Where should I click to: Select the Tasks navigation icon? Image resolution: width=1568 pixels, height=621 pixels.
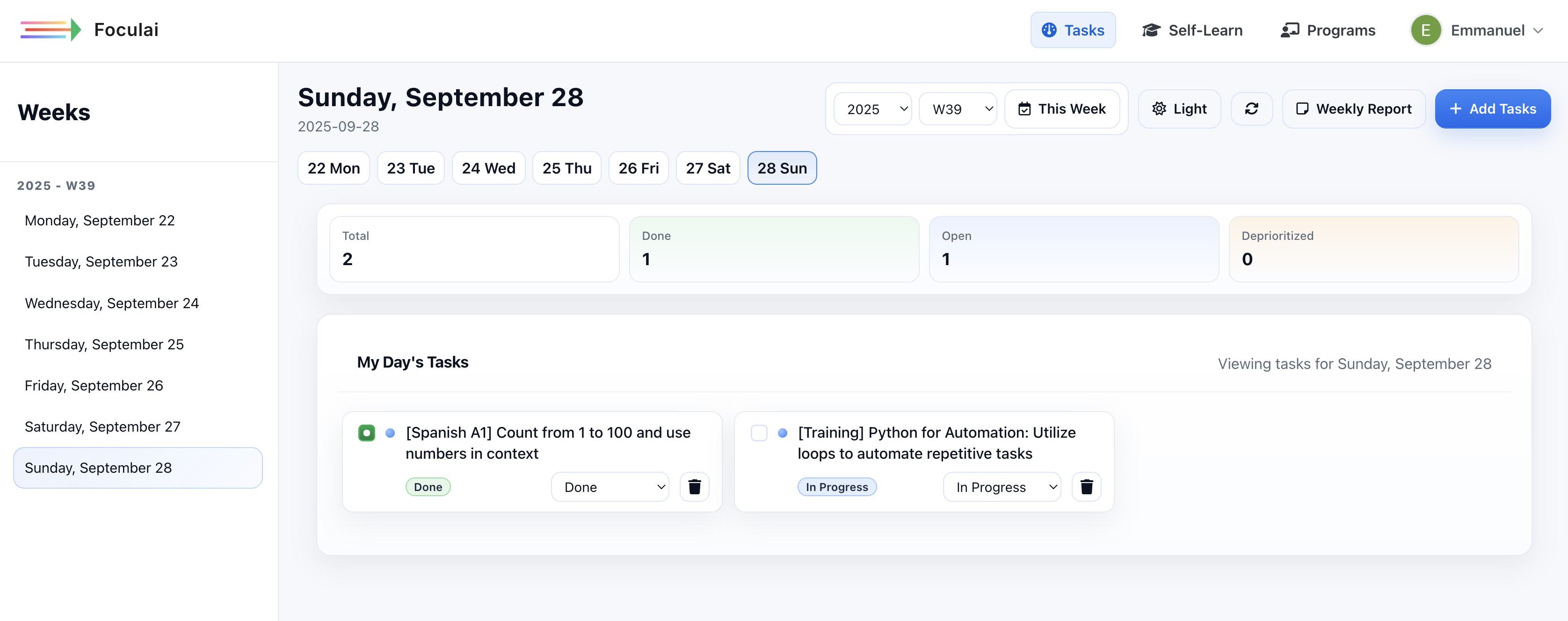pos(1049,29)
